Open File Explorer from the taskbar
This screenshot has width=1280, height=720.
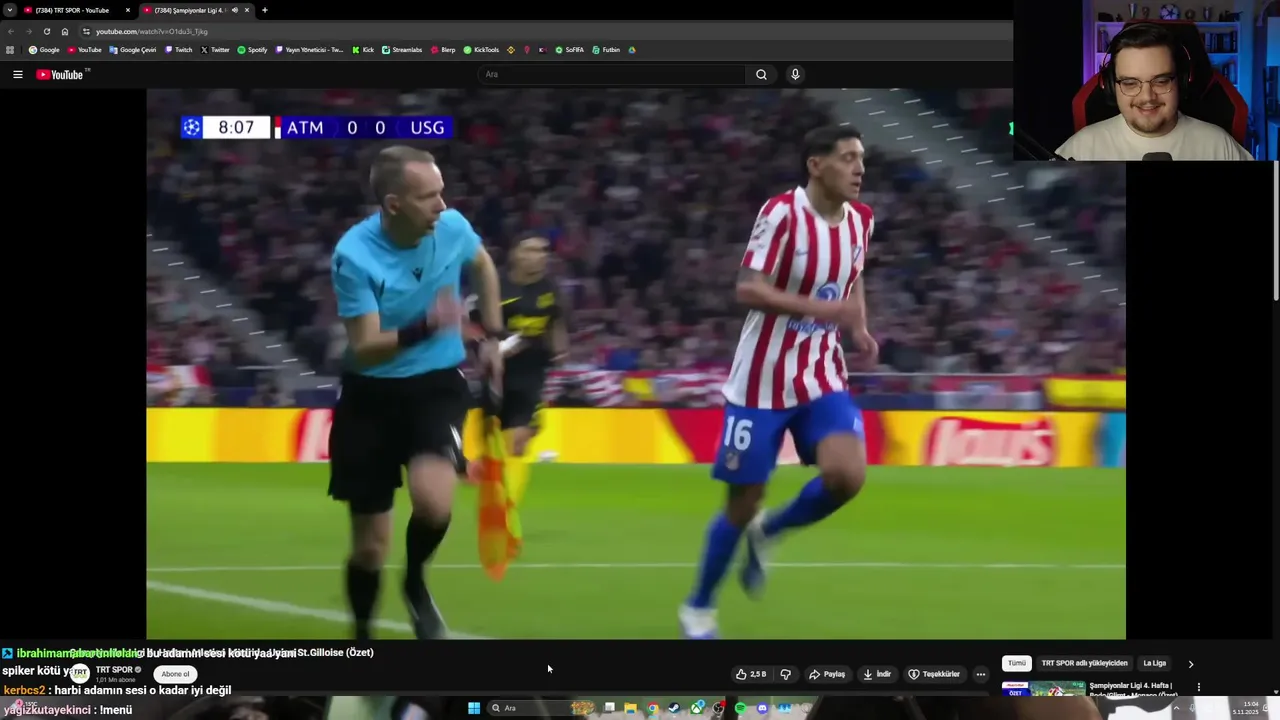coord(630,708)
